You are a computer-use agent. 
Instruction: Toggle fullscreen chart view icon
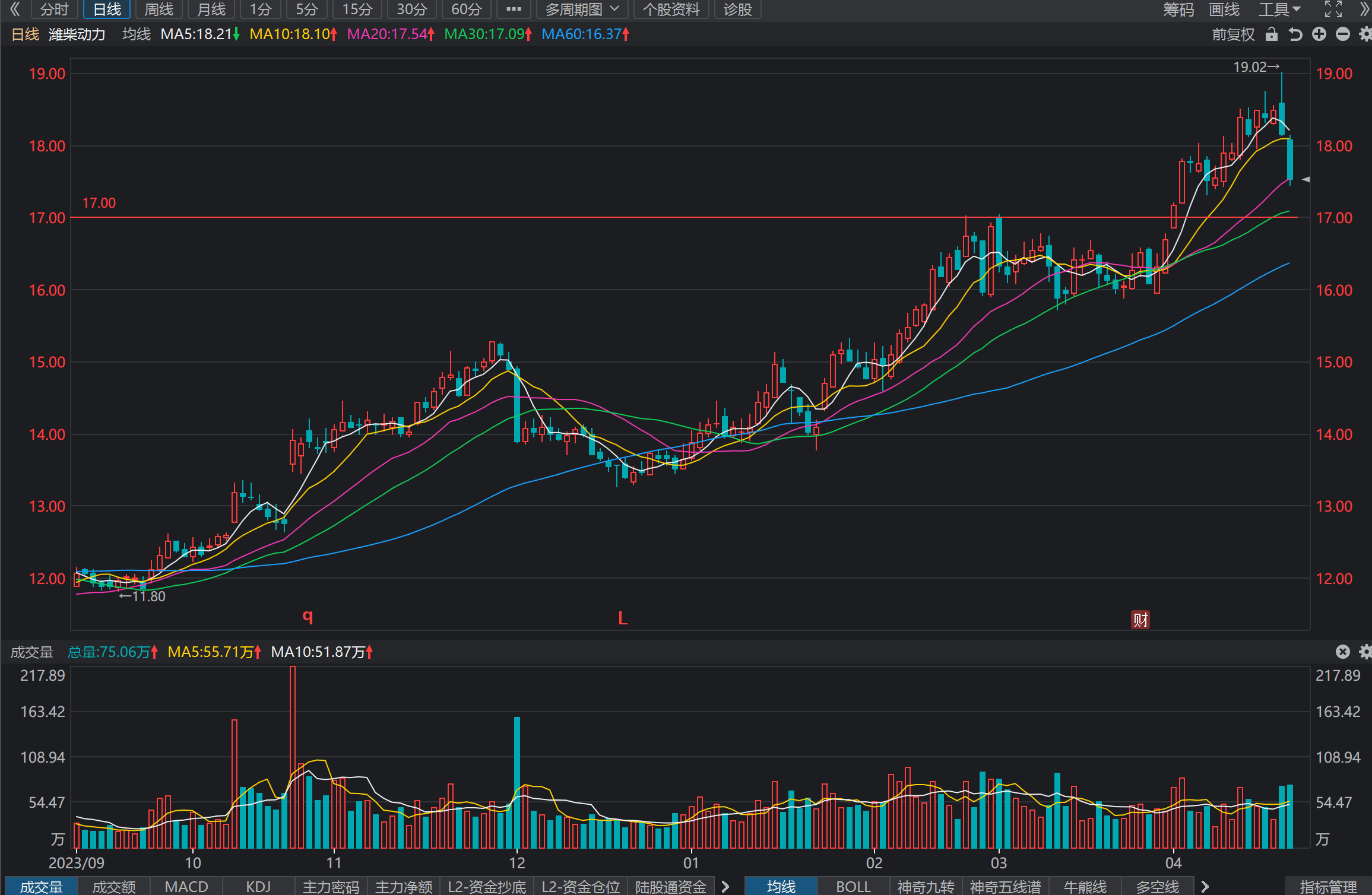1333,9
